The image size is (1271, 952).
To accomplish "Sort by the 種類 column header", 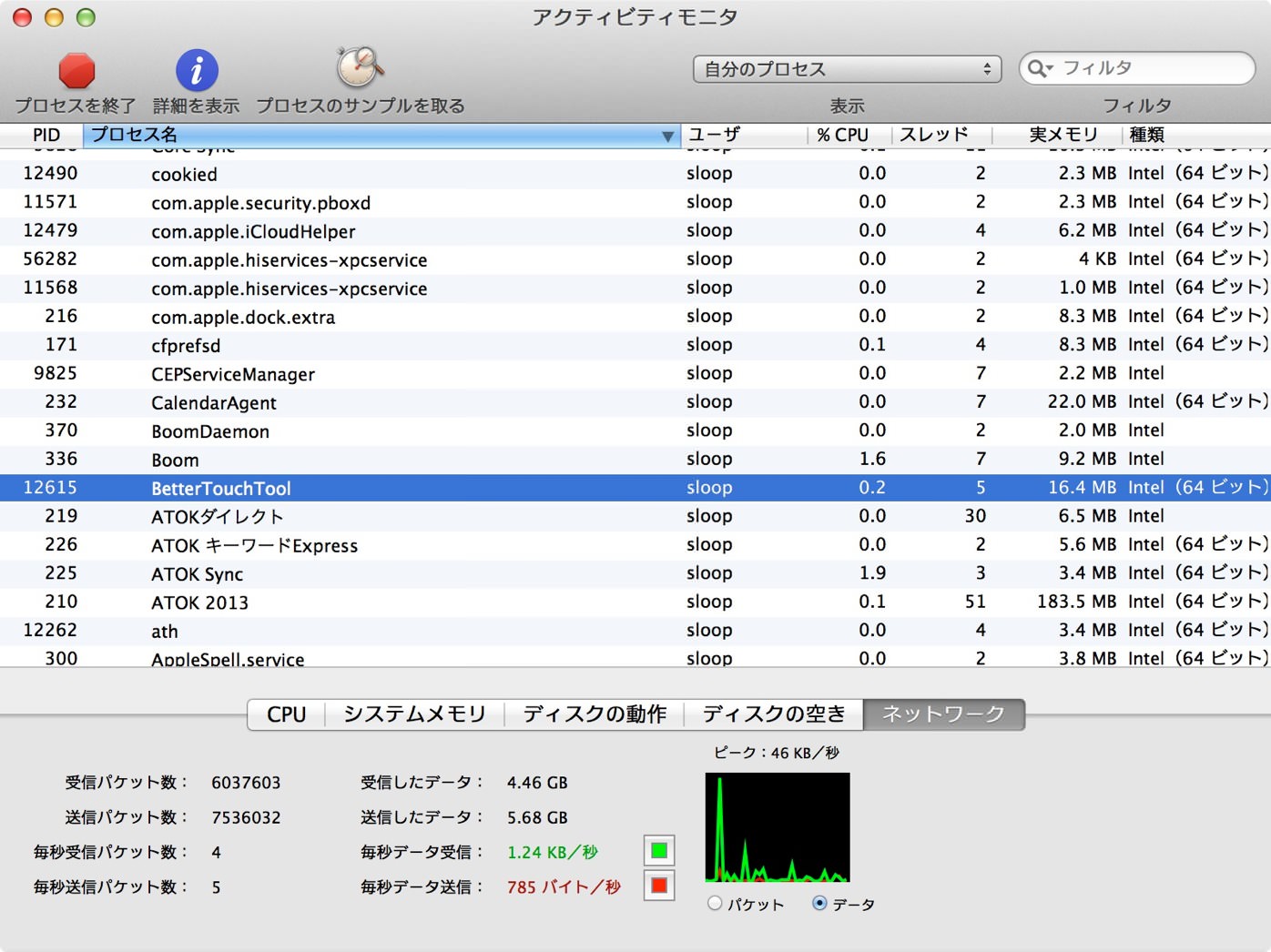I will [x=1196, y=135].
